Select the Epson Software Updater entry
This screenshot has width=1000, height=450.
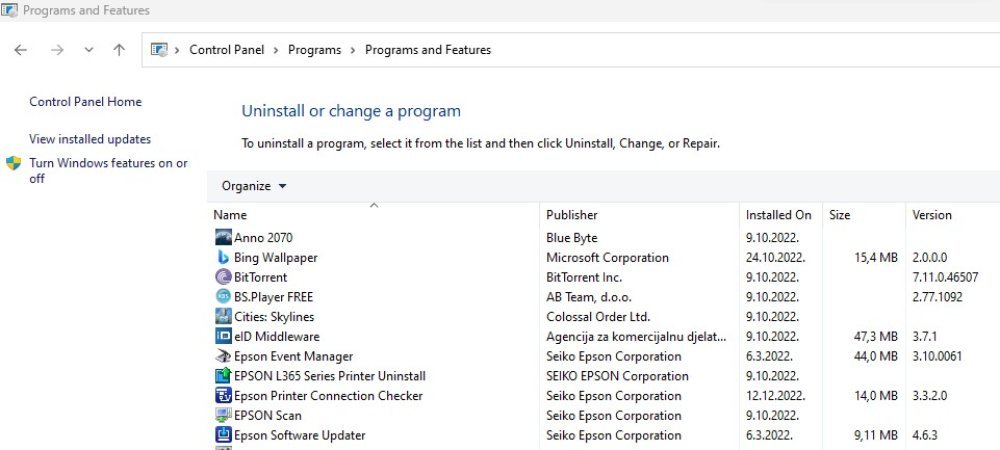coord(300,435)
